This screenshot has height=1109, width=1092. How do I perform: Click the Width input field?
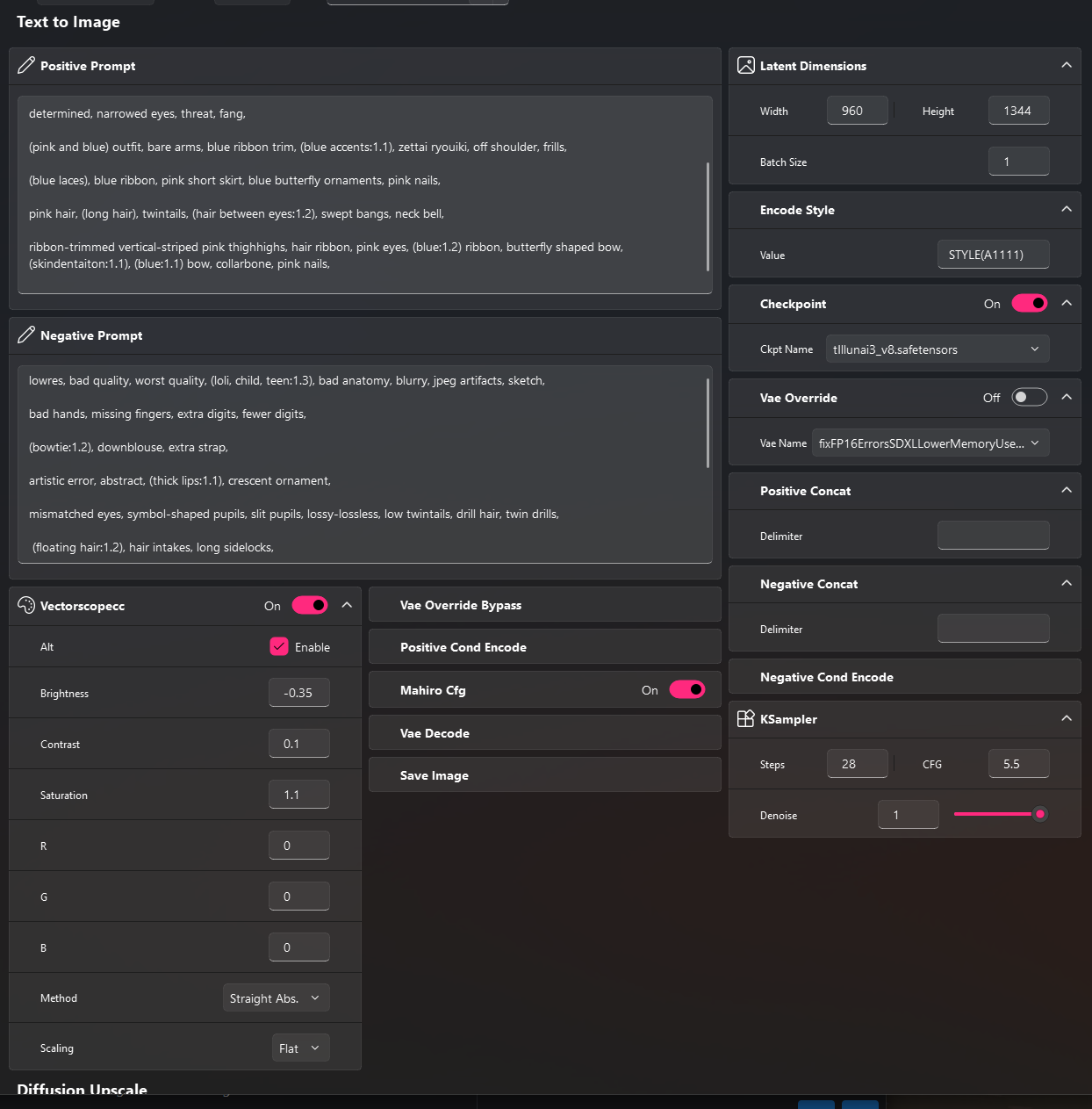(858, 111)
